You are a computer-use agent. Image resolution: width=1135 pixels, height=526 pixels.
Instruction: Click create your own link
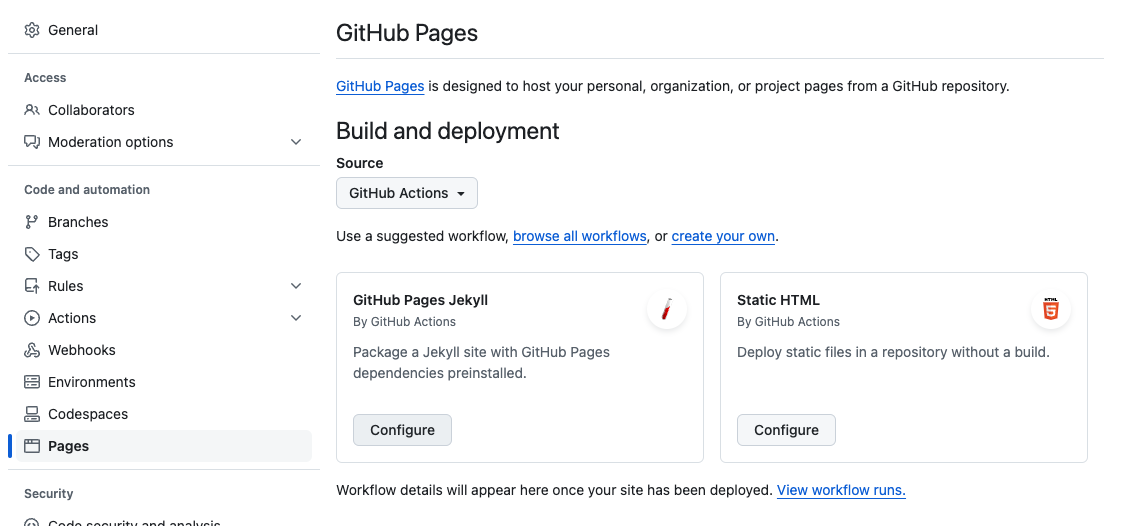(x=723, y=236)
